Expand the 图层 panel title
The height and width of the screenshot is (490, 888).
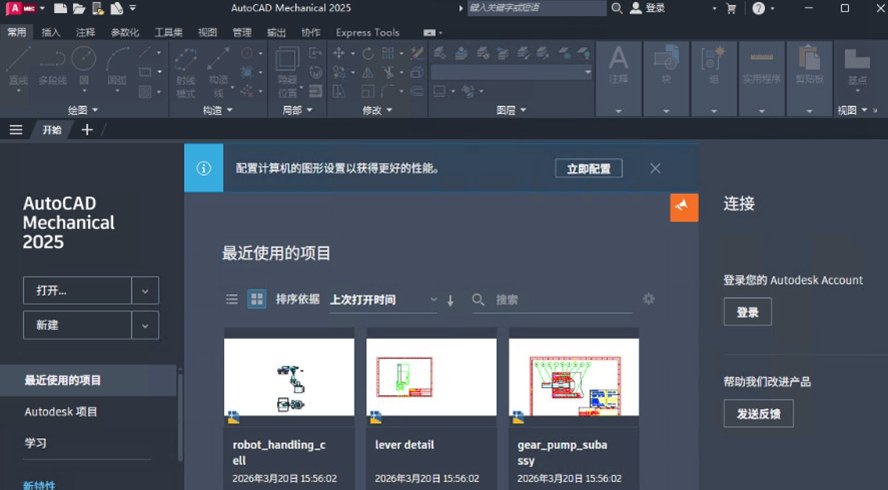511,110
